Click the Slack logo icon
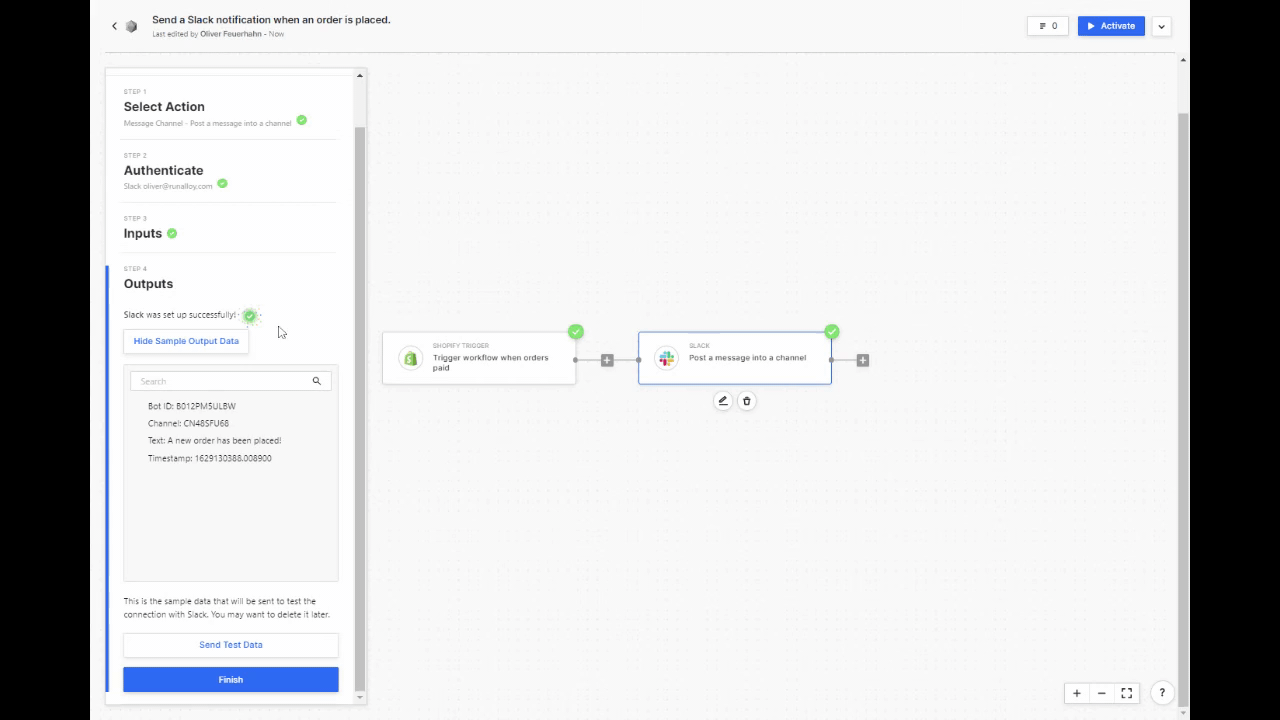 coord(666,358)
